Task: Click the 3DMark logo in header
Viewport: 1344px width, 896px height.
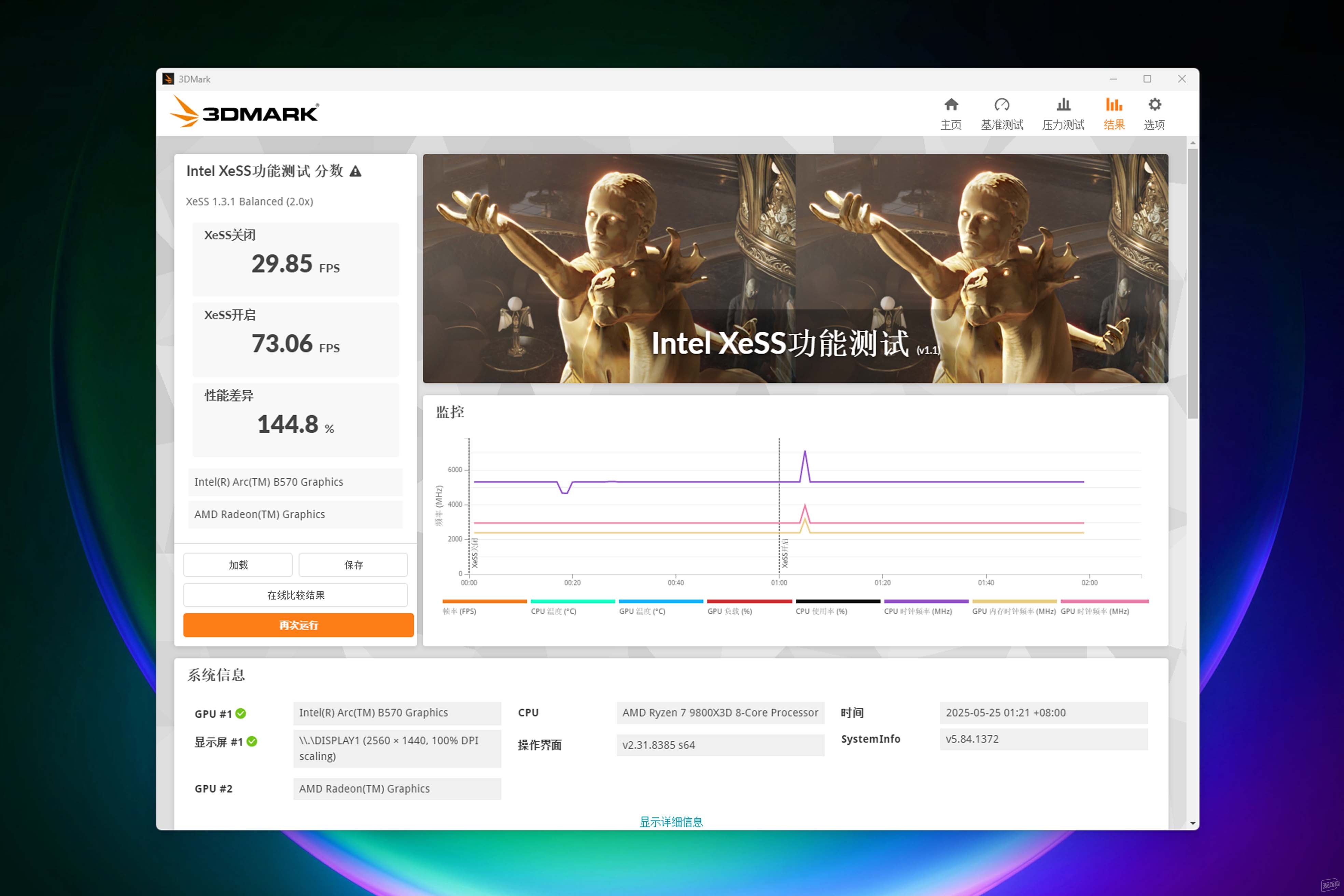Action: click(x=244, y=111)
